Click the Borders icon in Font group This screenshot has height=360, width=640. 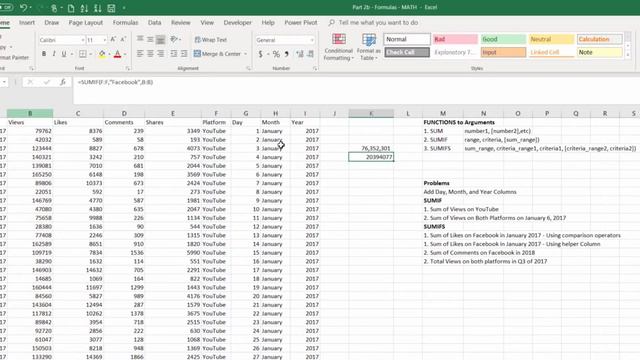83,53
